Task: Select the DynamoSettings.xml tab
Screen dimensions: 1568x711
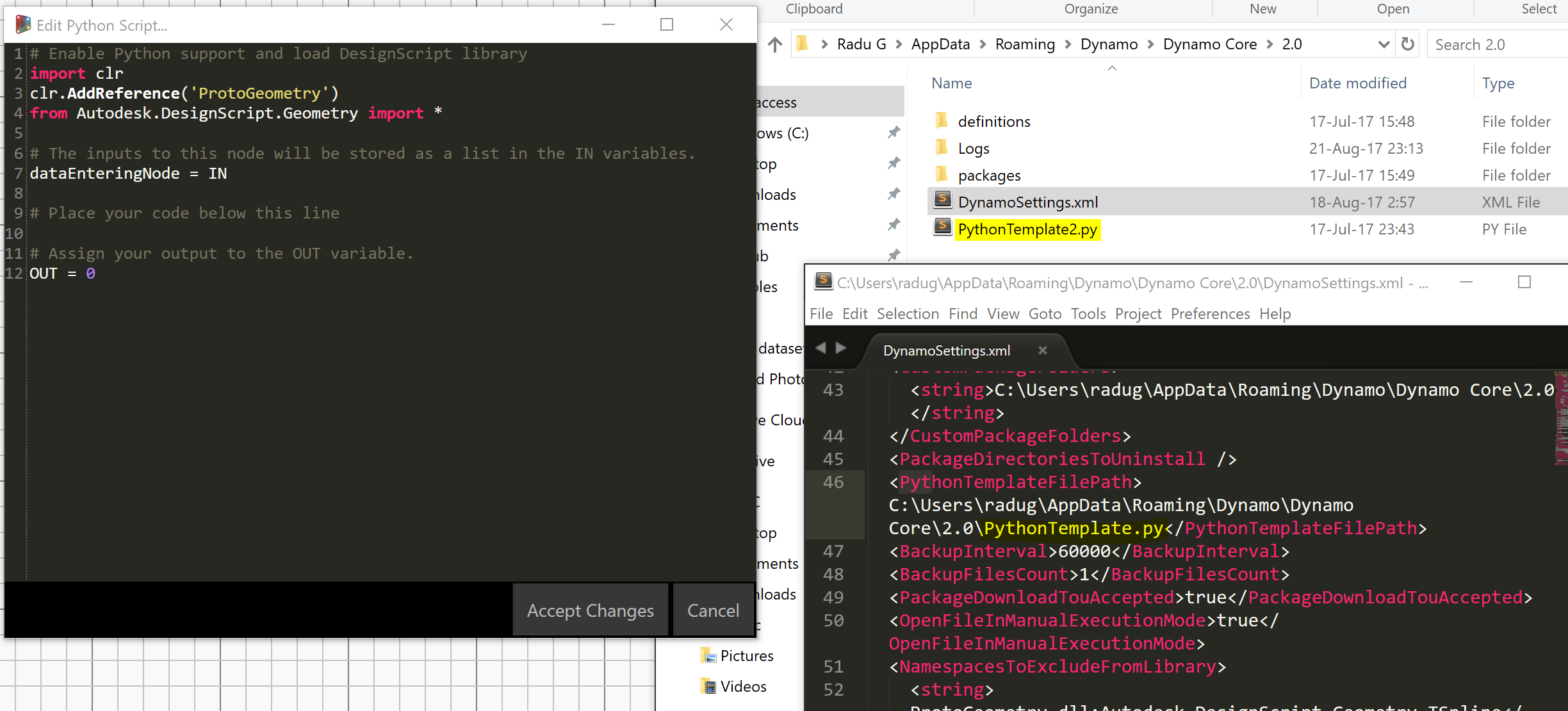Action: point(947,350)
